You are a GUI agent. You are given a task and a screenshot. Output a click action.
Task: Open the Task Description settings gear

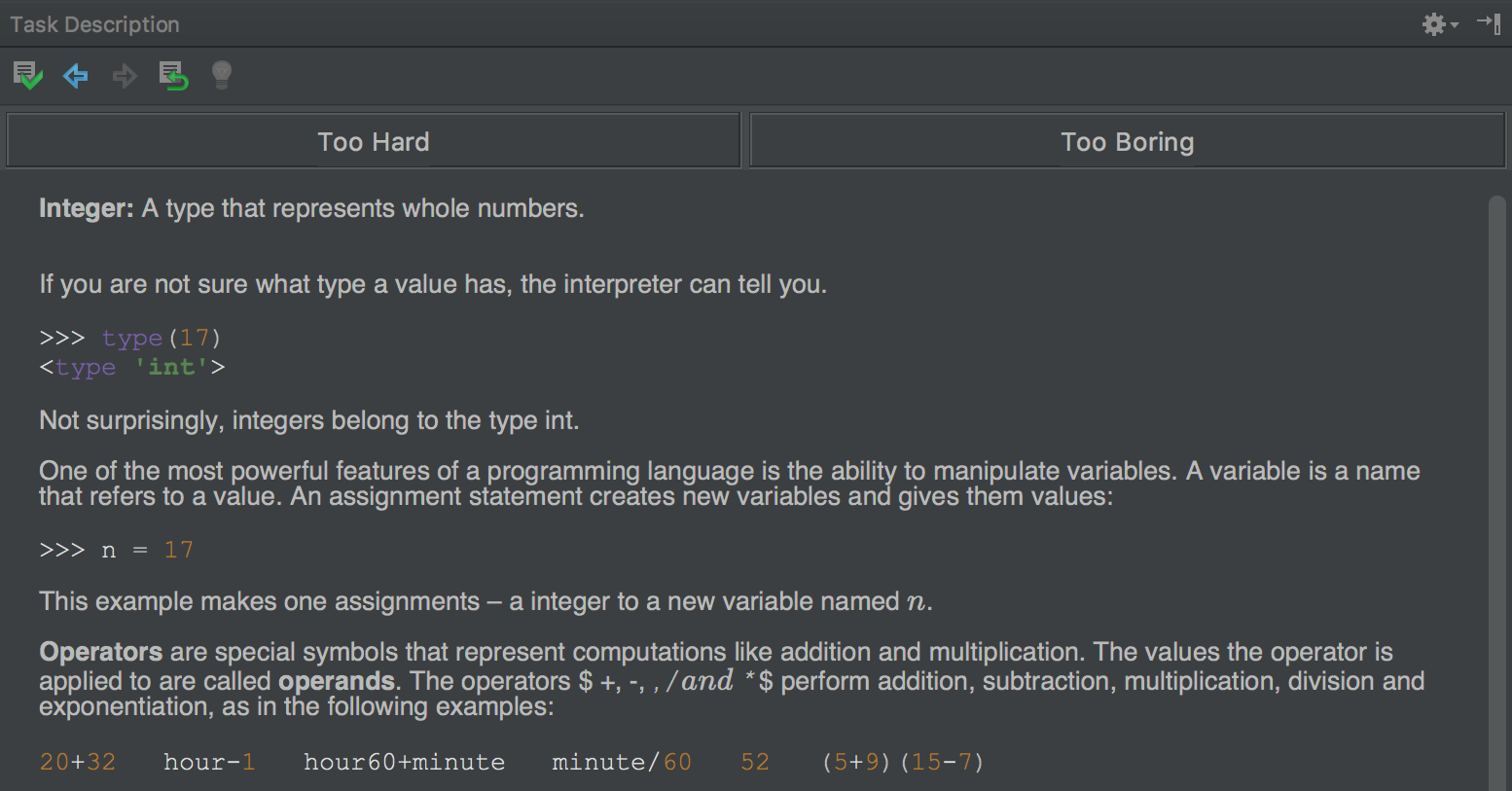pyautogui.click(x=1432, y=24)
